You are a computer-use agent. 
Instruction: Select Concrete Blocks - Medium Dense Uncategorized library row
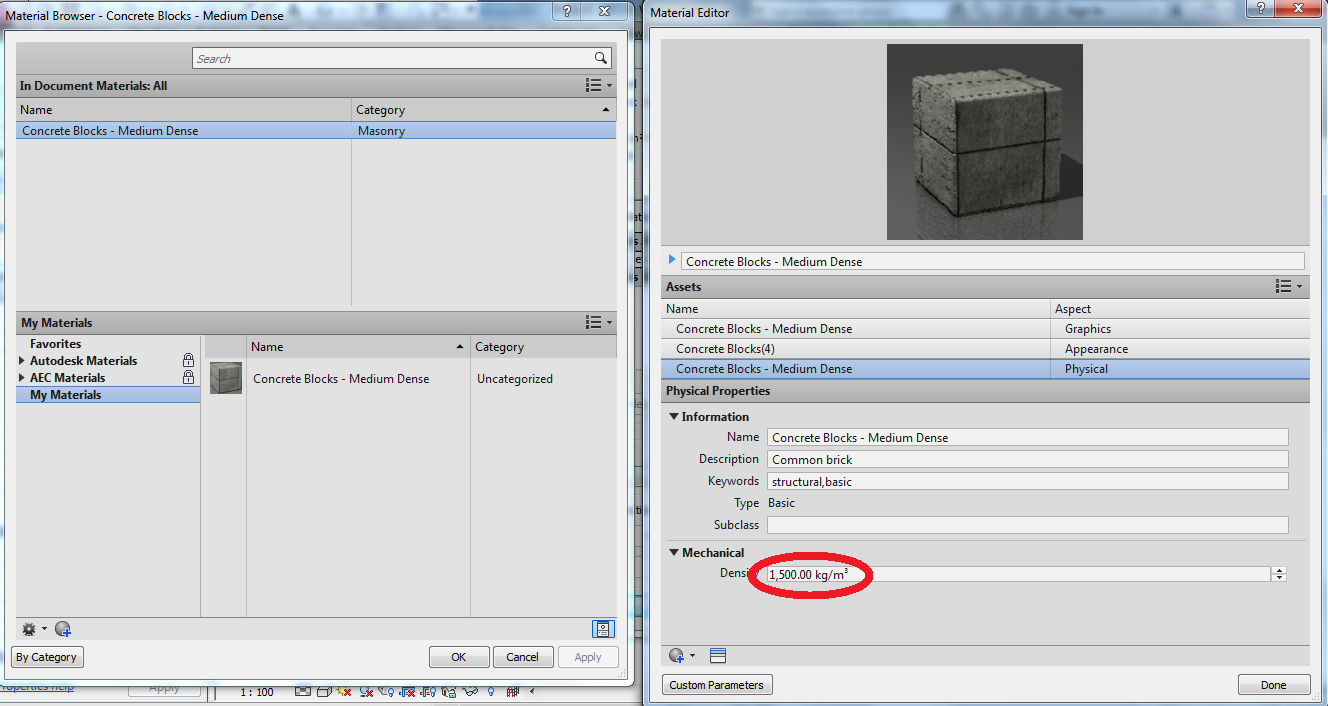coord(410,379)
